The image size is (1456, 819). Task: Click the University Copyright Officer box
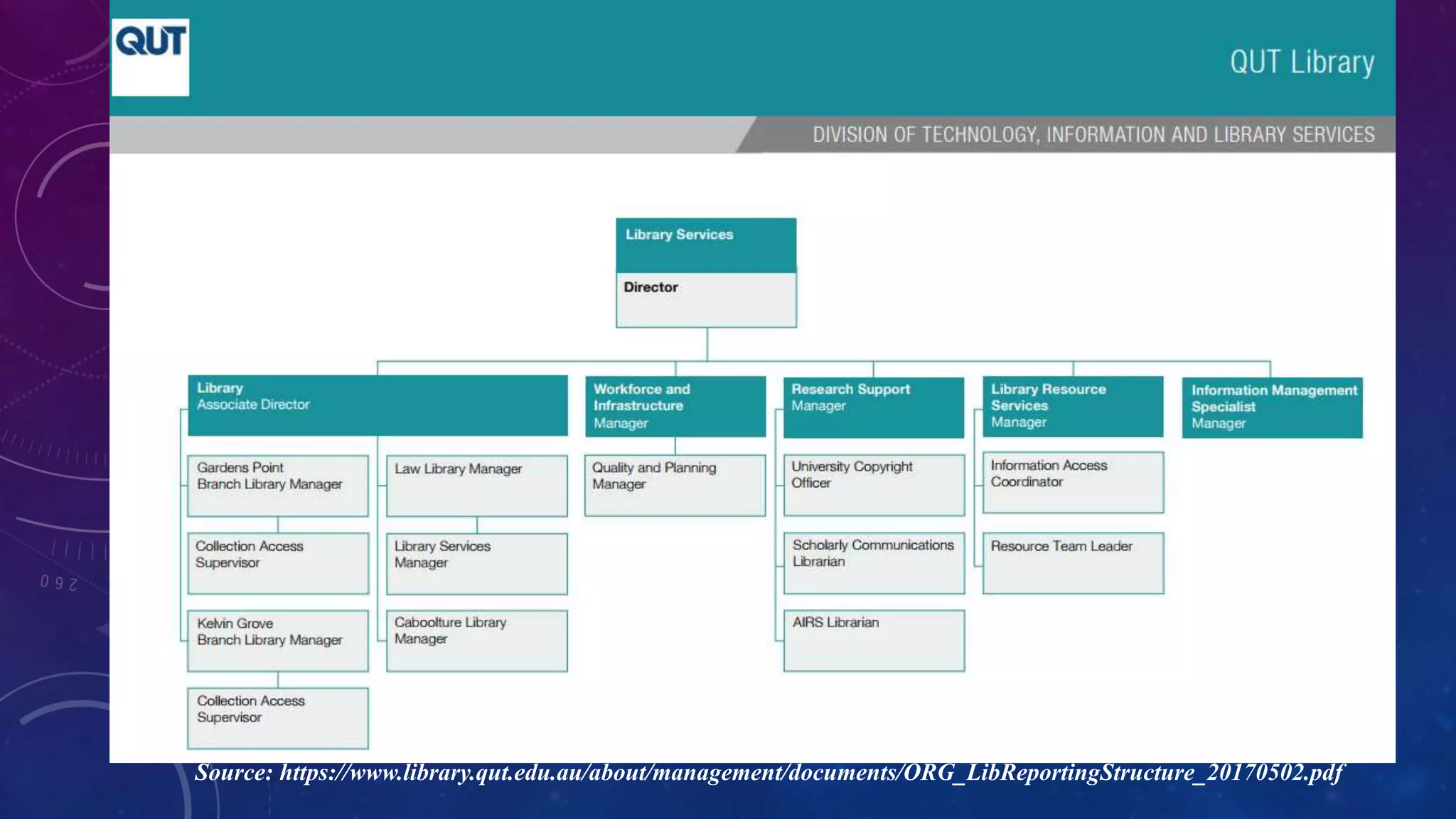pos(874,485)
